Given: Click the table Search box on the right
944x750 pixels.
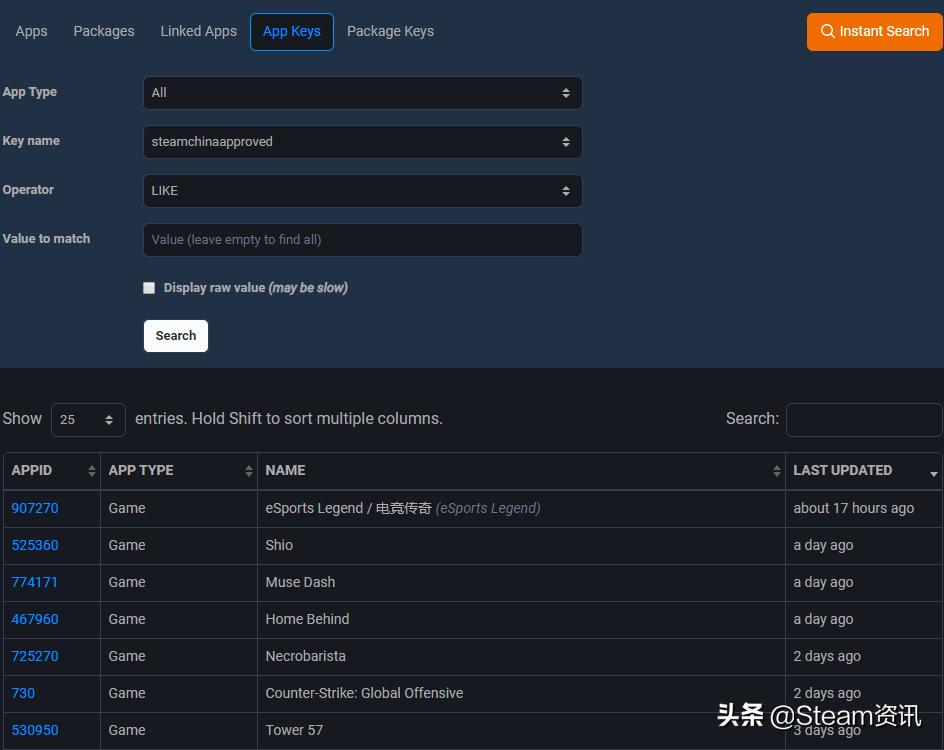Looking at the screenshot, I should tap(863, 419).
